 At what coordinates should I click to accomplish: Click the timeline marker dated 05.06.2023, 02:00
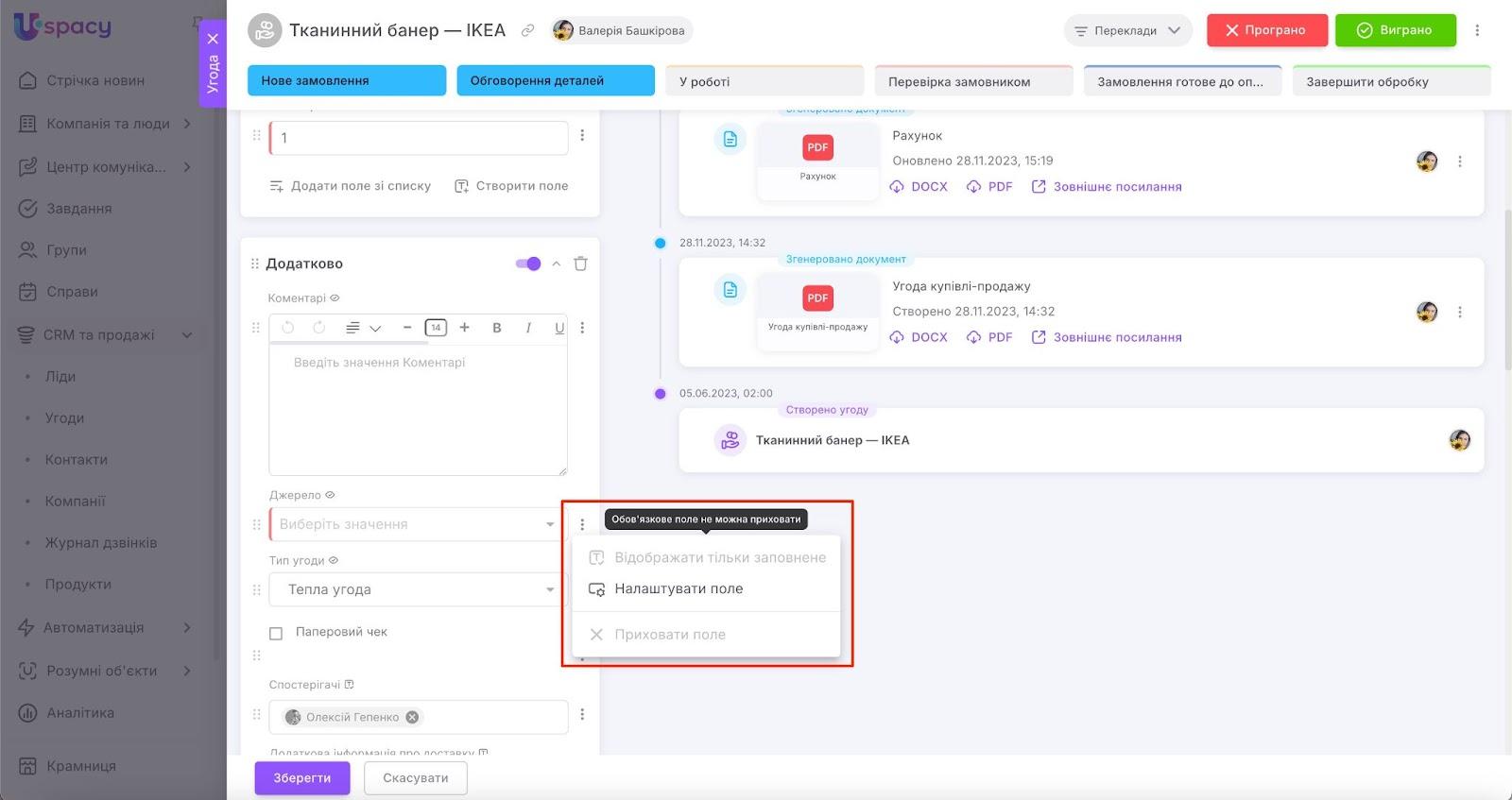coord(661,394)
